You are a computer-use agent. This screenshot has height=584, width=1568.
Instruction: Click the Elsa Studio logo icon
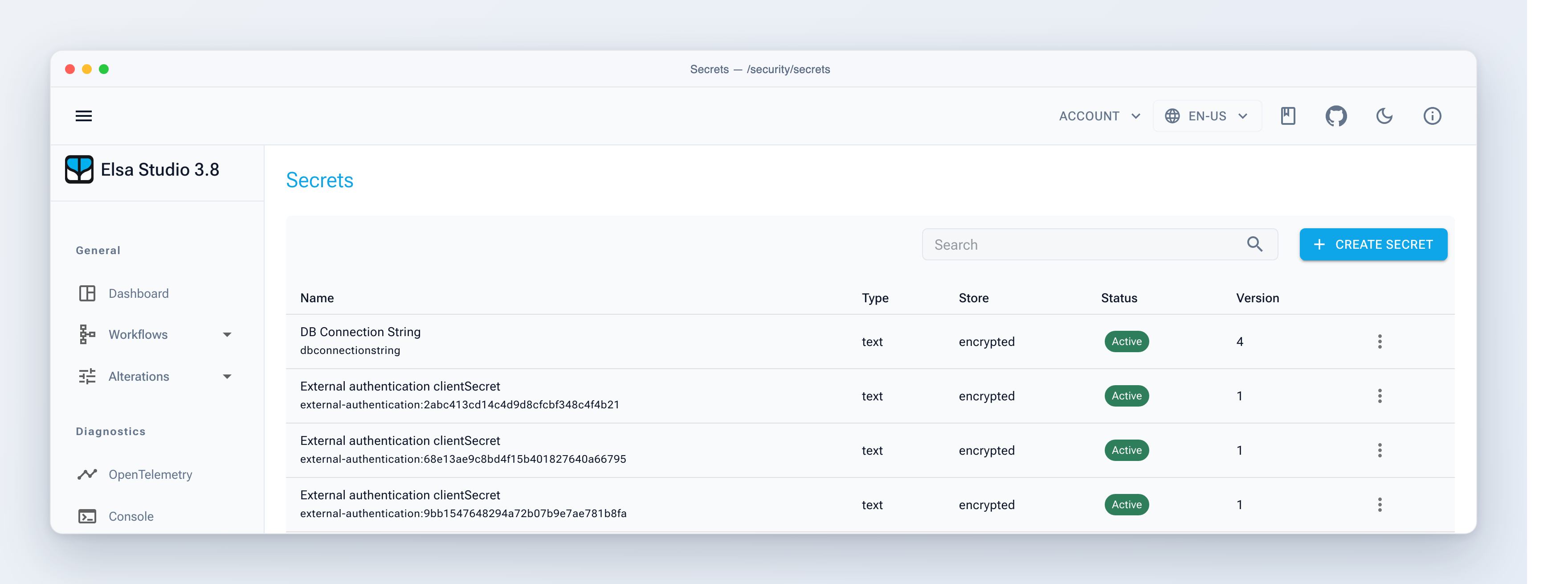coord(79,169)
